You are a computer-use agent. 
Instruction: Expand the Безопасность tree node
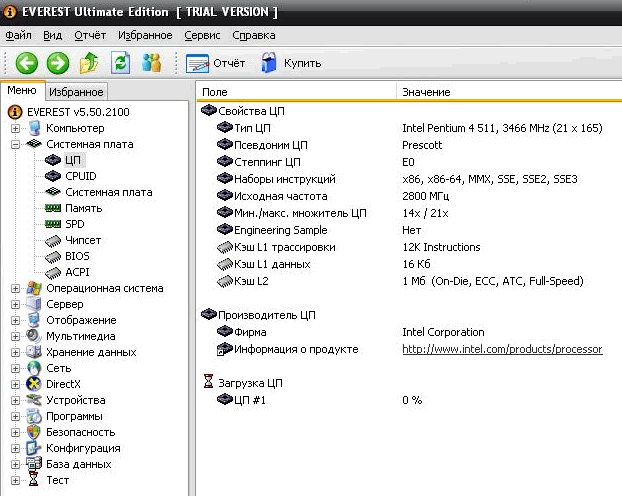click(x=15, y=432)
